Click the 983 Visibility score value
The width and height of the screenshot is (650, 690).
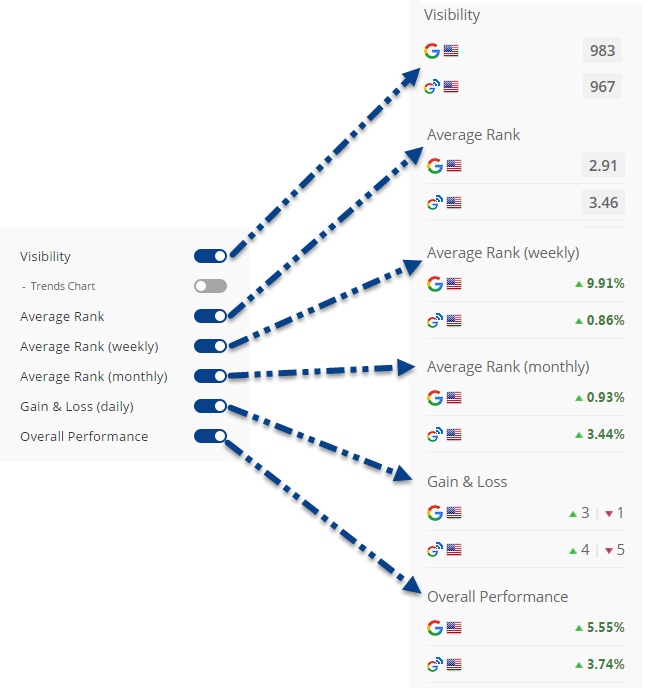603,51
